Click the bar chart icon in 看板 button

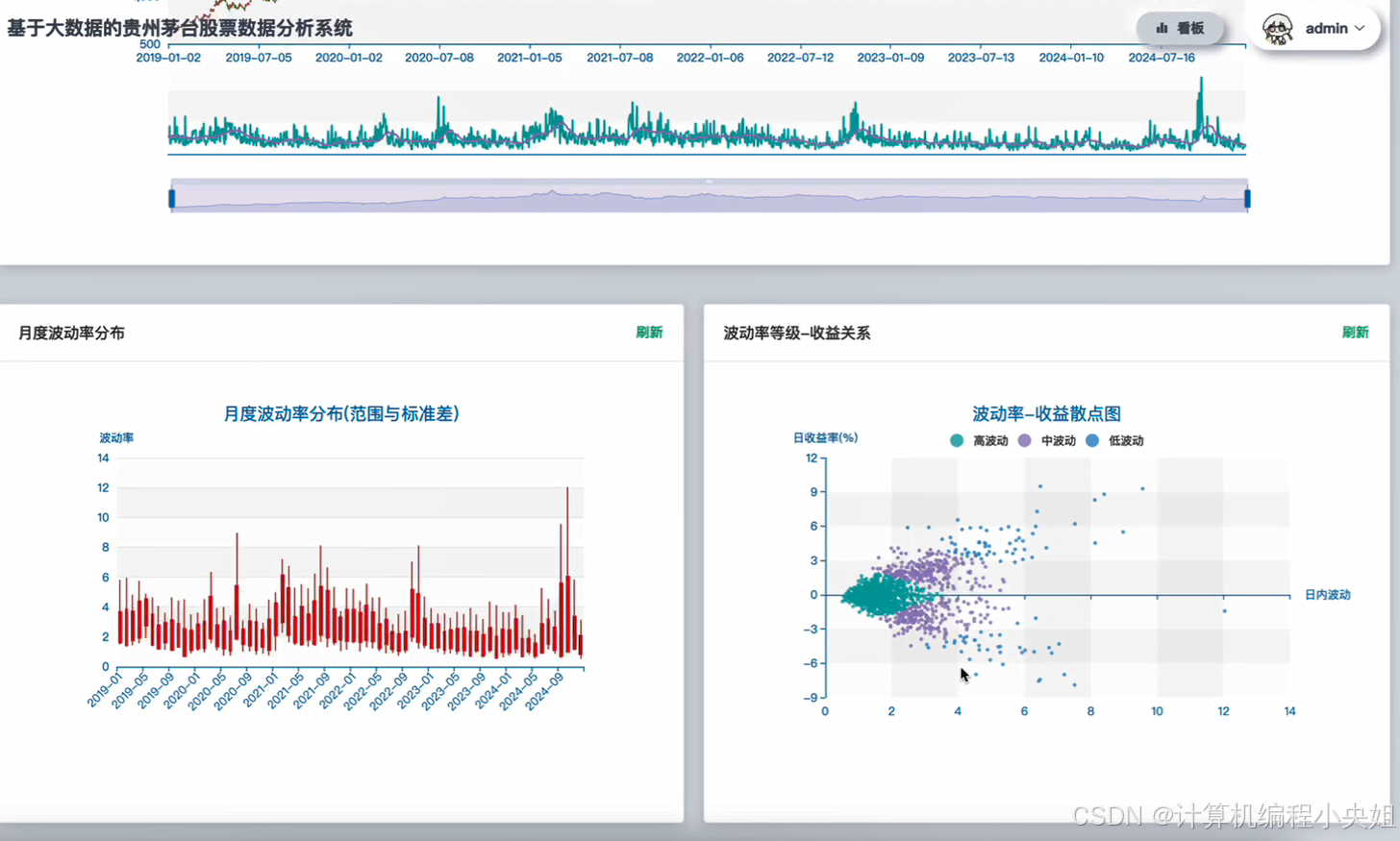(1162, 28)
